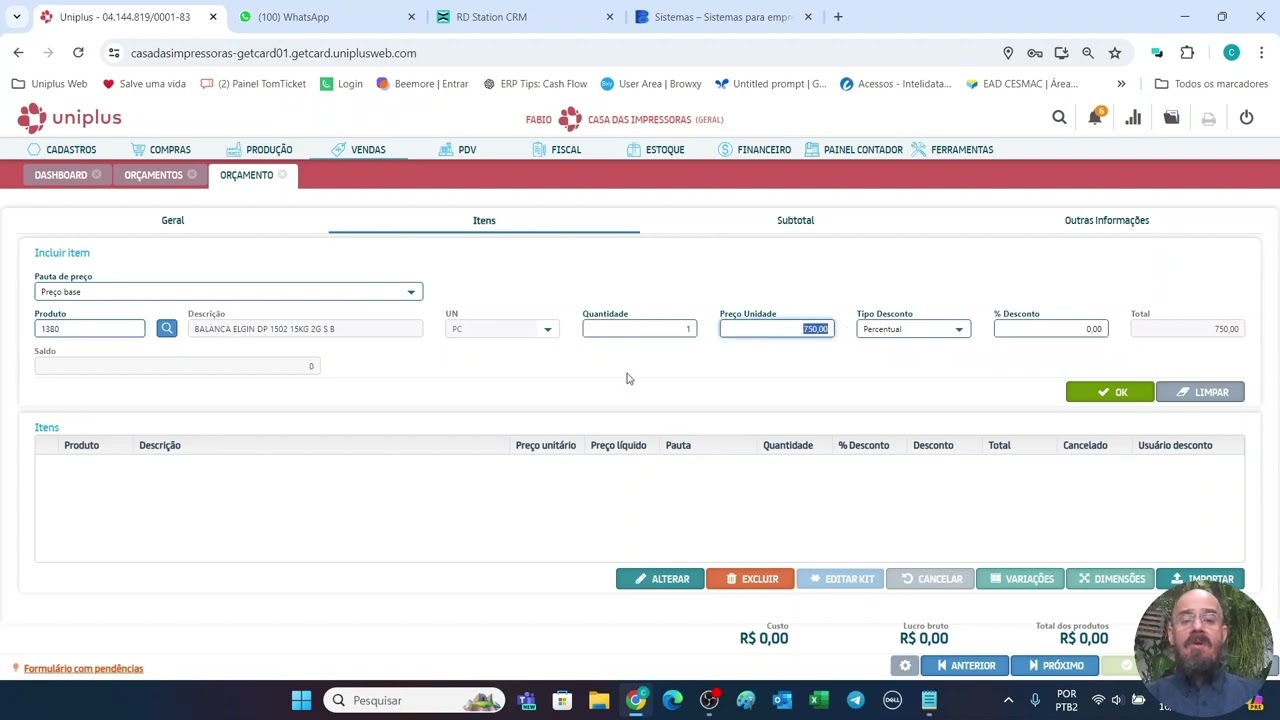Open the Compras menu

160,150
